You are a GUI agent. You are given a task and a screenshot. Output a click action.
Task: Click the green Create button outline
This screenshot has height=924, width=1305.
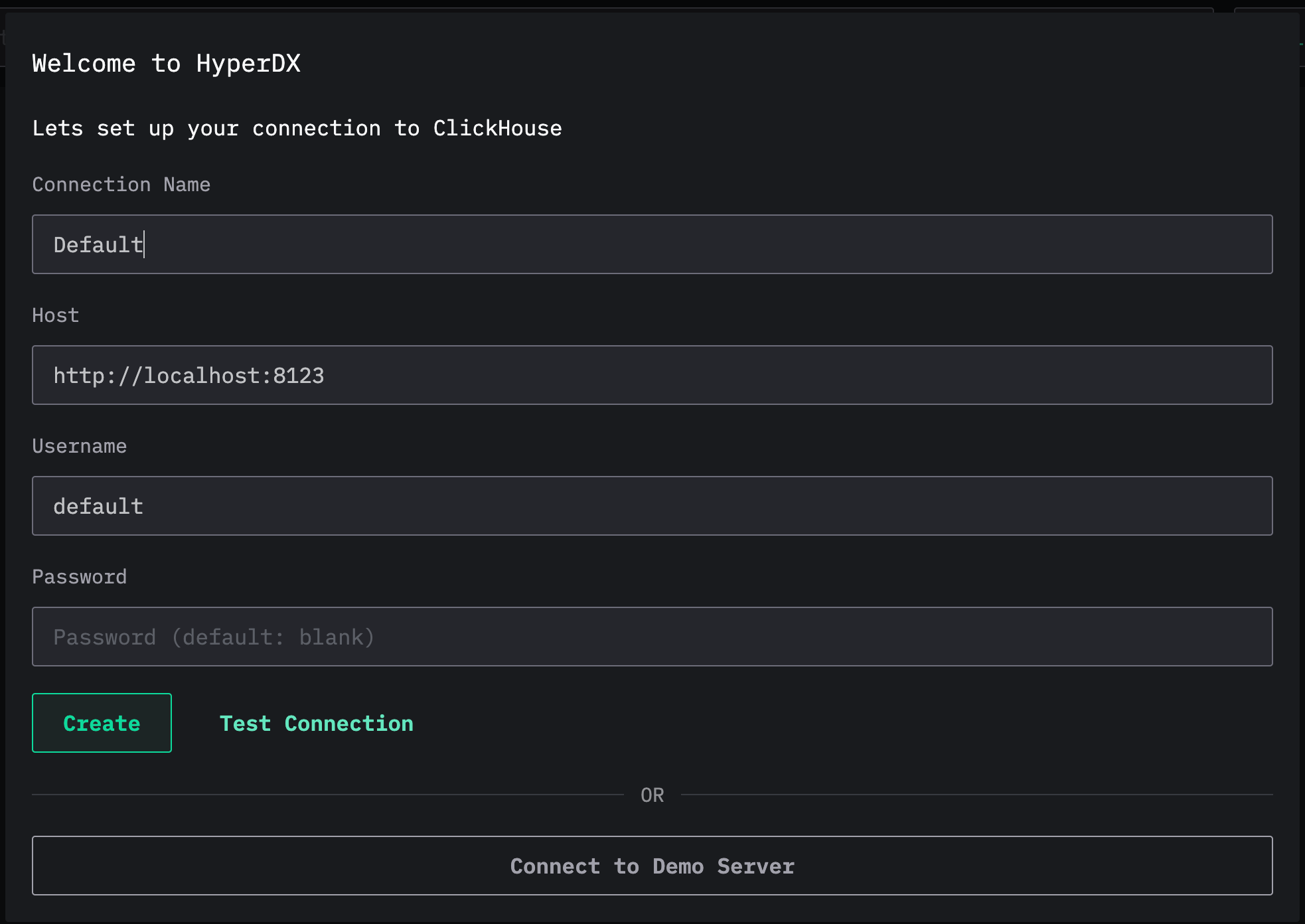101,723
